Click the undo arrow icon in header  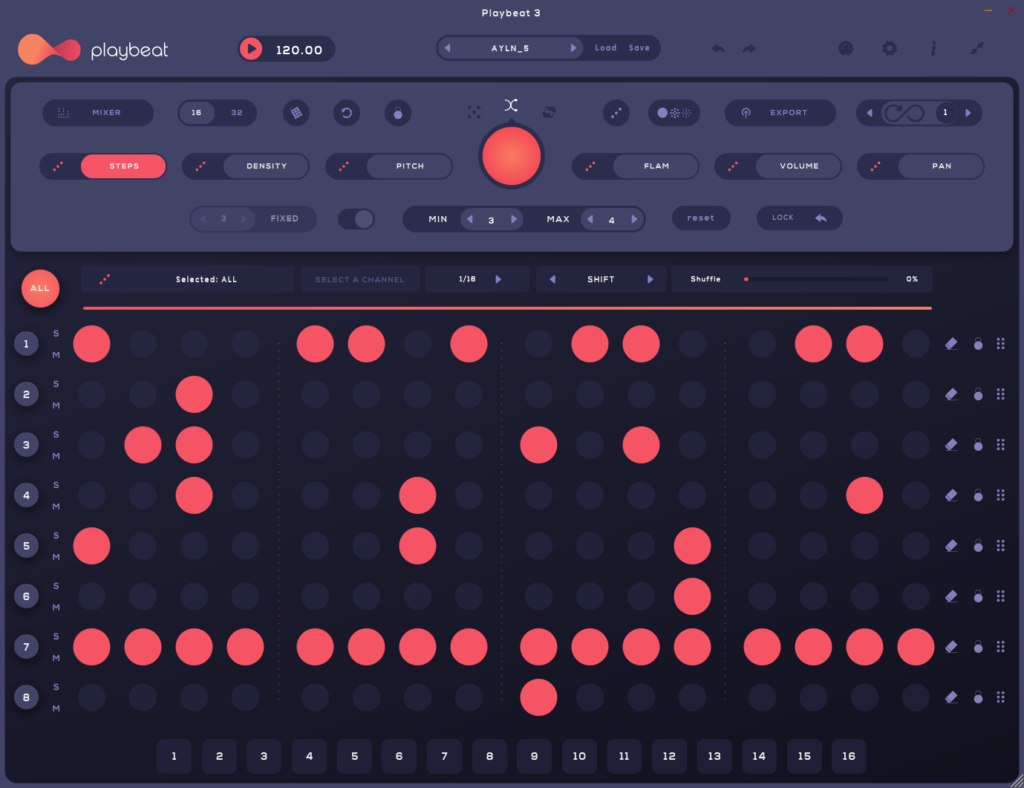point(718,48)
